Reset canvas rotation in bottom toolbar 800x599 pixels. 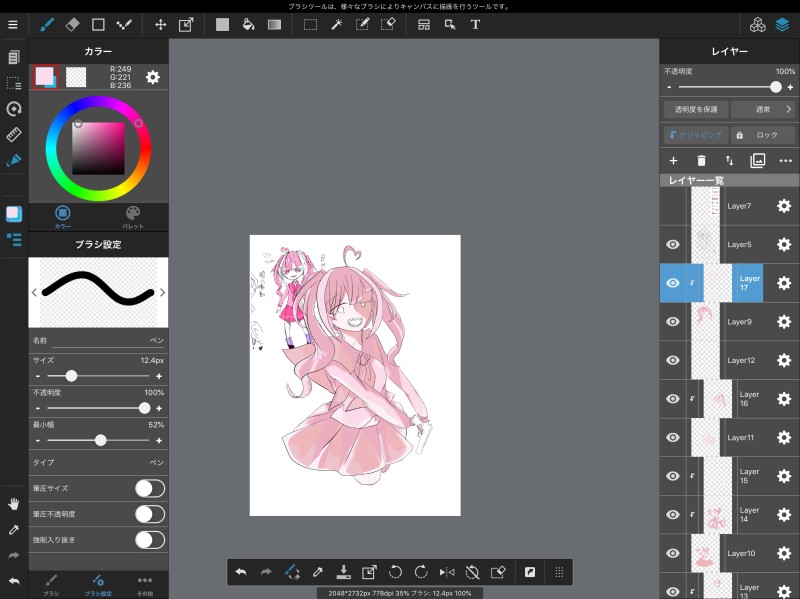(x=472, y=572)
